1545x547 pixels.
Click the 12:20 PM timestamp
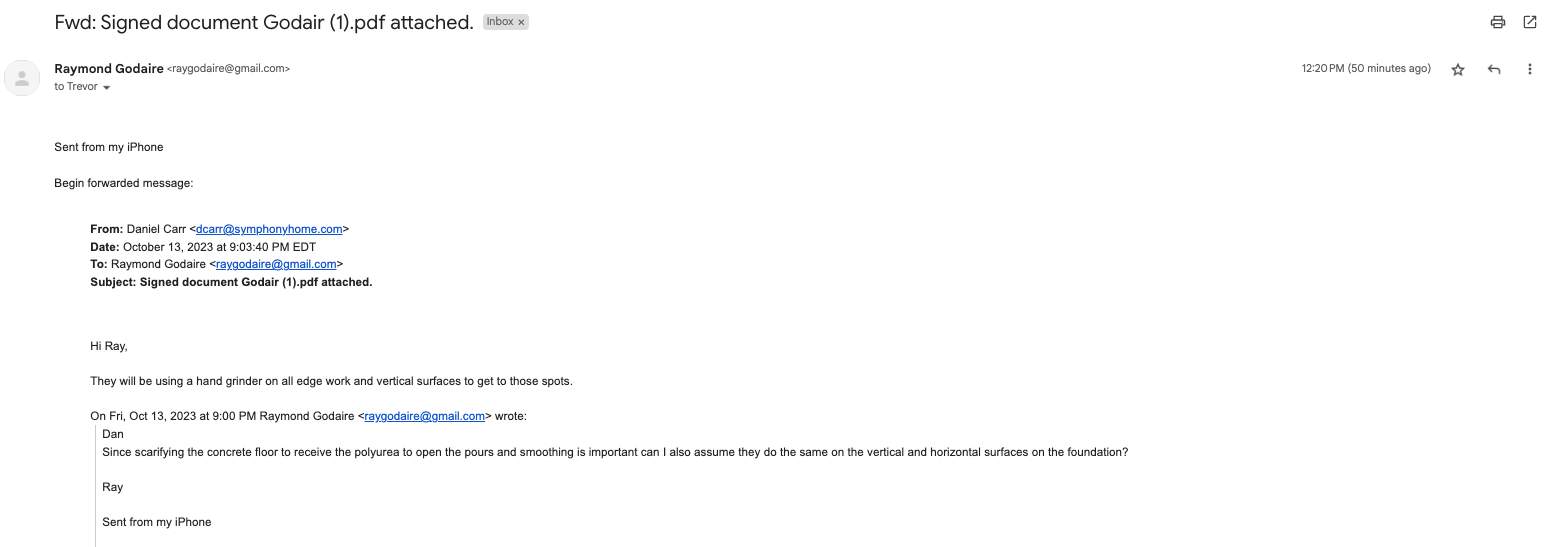pyautogui.click(x=1366, y=69)
